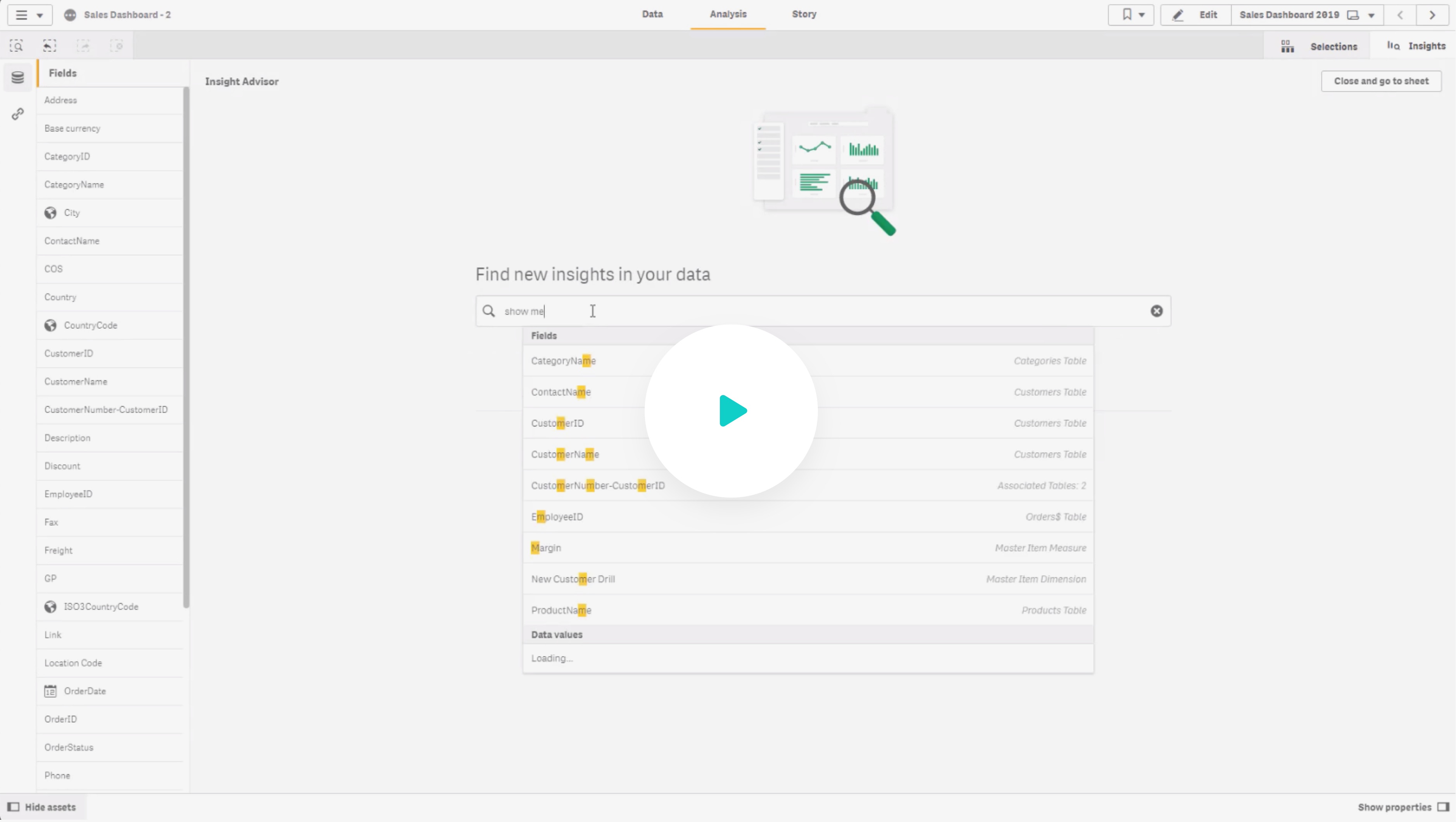
Task: Switch to the Story tab
Action: 804,14
